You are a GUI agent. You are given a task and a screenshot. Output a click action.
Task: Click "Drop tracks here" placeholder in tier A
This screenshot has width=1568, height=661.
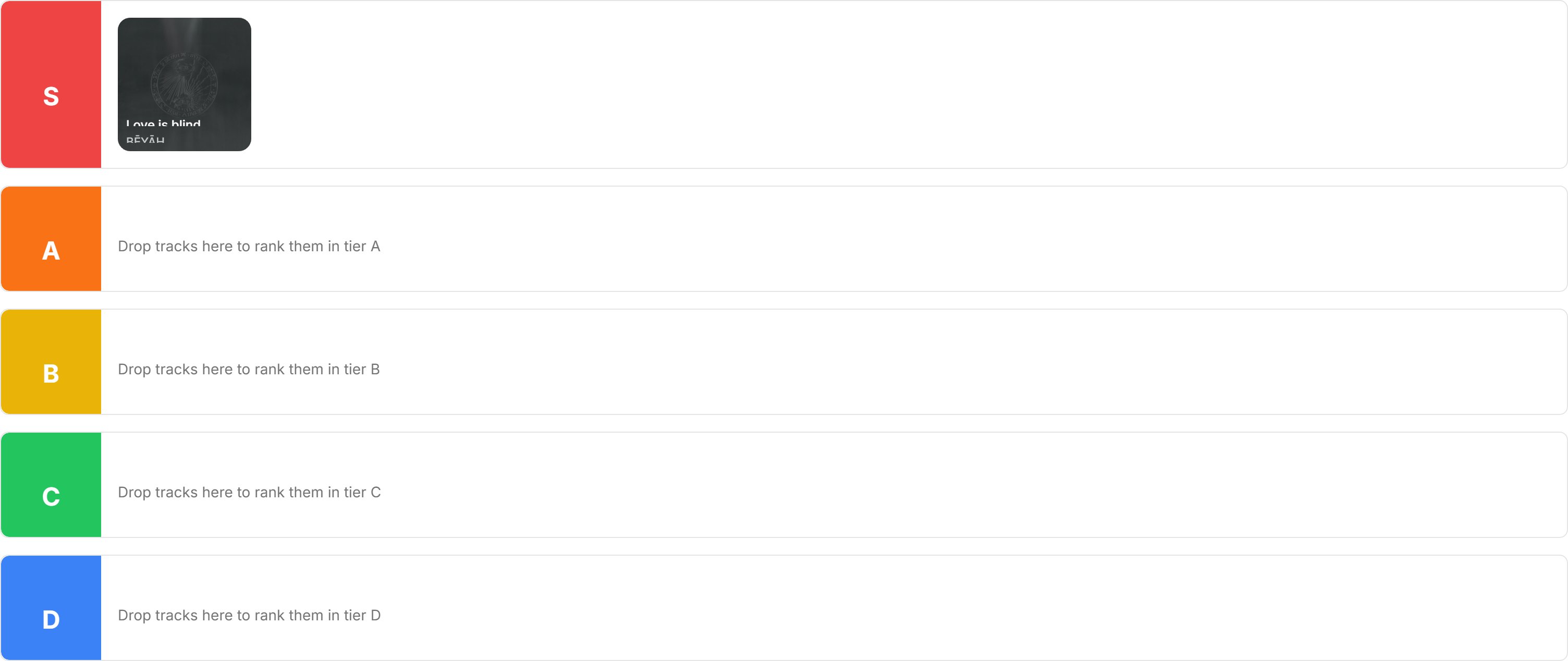249,247
